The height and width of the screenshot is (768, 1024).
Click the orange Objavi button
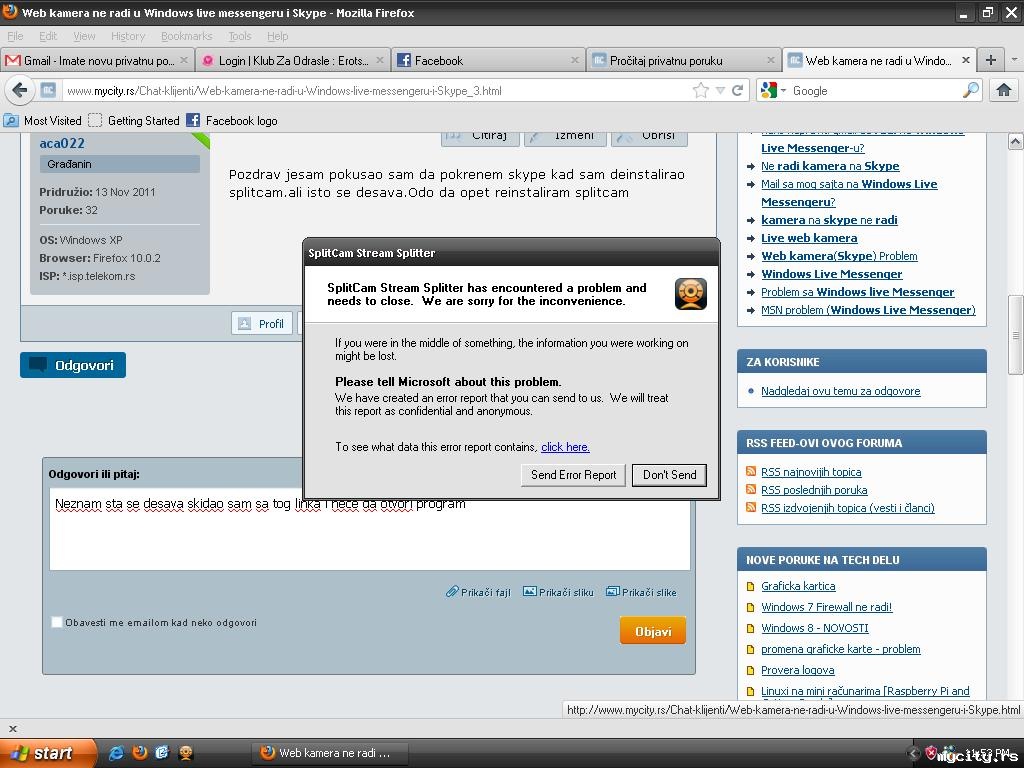[x=652, y=631]
